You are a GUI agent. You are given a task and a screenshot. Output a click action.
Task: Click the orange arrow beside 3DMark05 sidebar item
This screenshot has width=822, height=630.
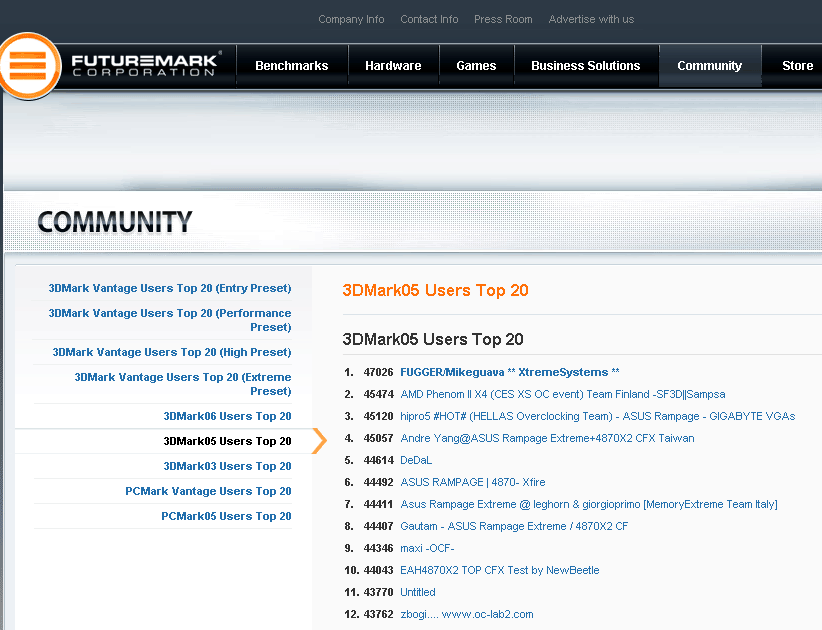(x=319, y=441)
